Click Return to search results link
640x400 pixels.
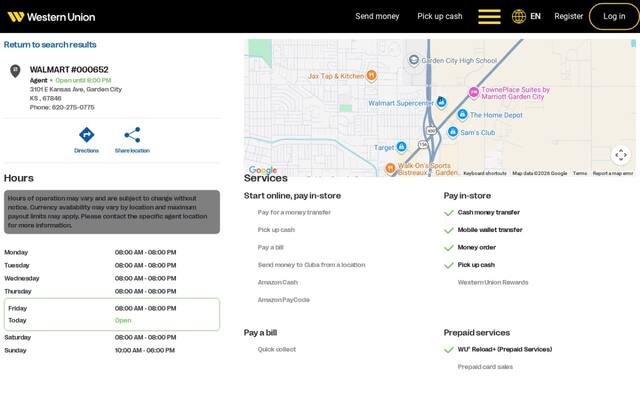coord(50,44)
